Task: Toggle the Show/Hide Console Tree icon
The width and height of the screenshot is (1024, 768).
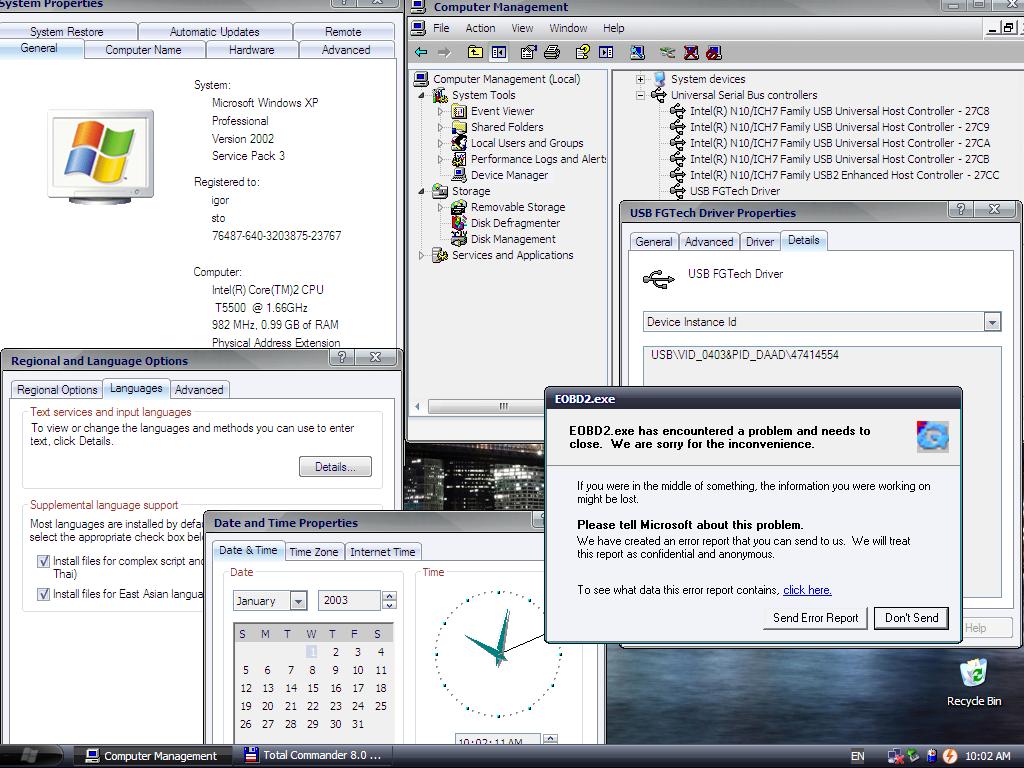Action: coord(499,52)
